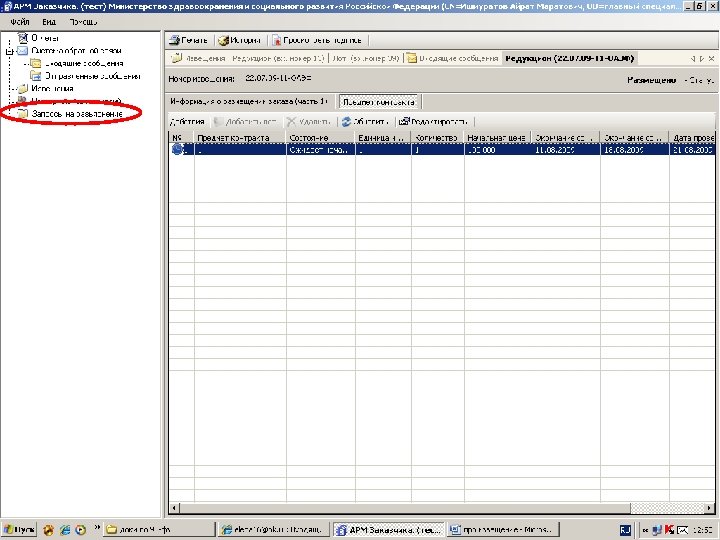Click the clock status icon in selected row
Viewport: 720px width, 540px height.
click(x=177, y=149)
